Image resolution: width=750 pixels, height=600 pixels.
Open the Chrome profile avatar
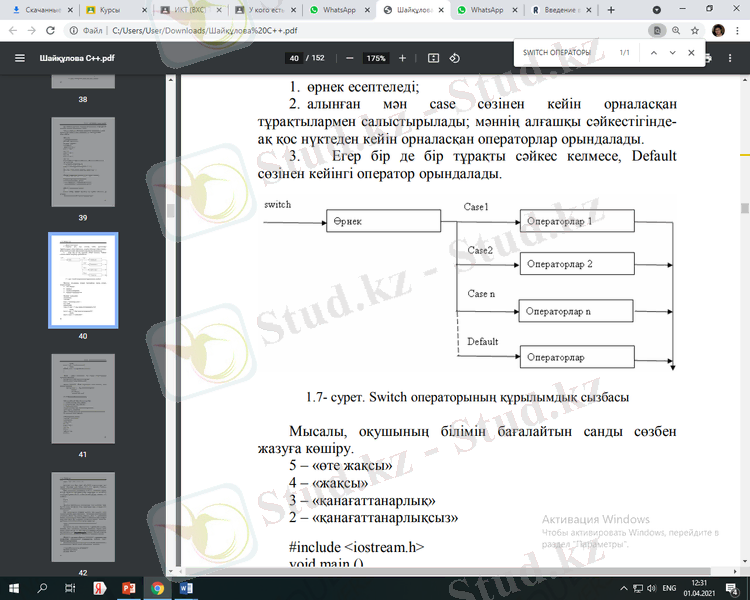coord(718,31)
